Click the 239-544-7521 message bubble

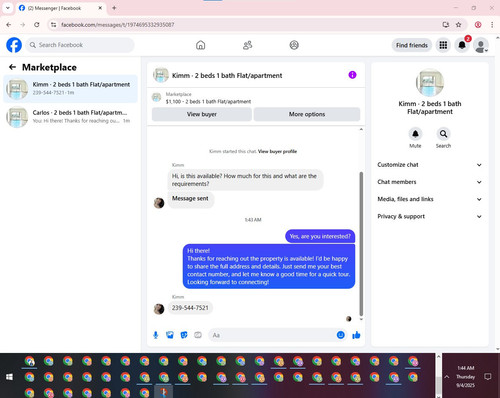(190, 308)
